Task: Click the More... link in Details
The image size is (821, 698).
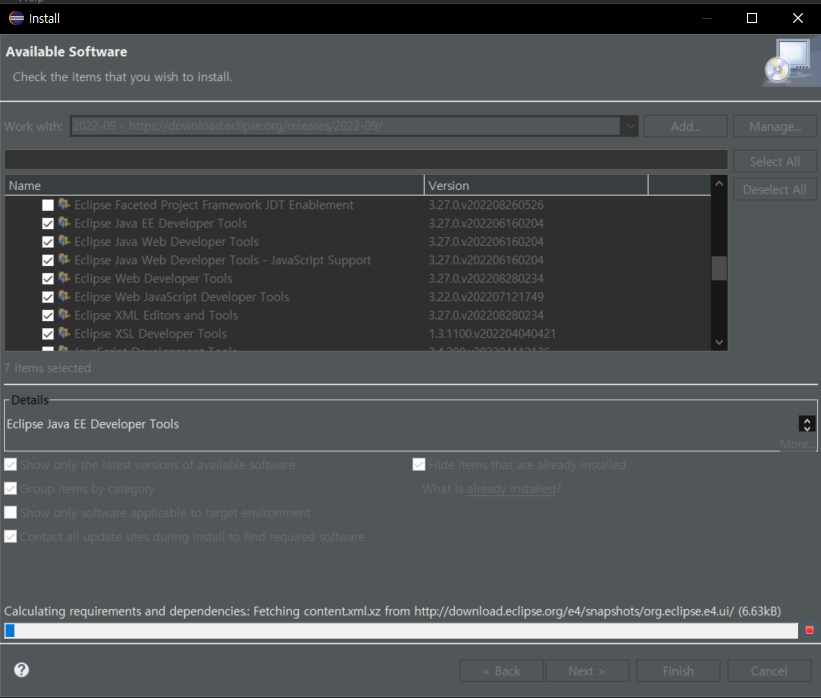Action: tap(797, 444)
